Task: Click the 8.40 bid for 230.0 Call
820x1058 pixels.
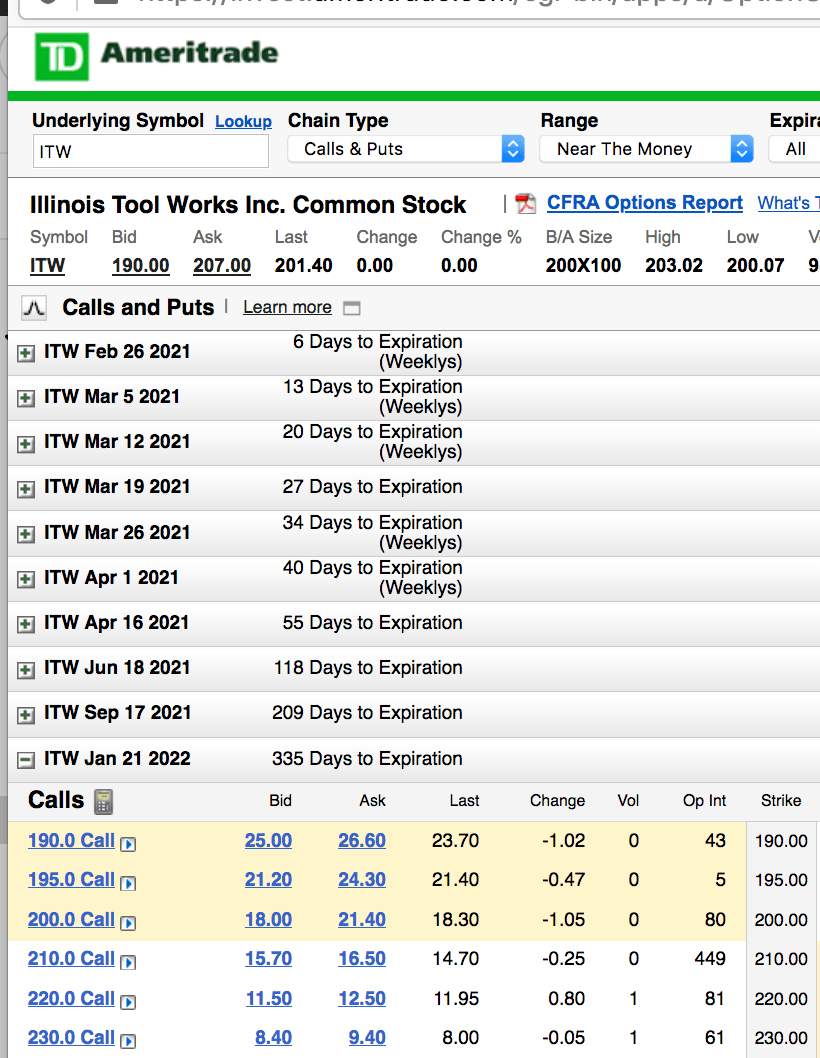Action: (x=273, y=1038)
